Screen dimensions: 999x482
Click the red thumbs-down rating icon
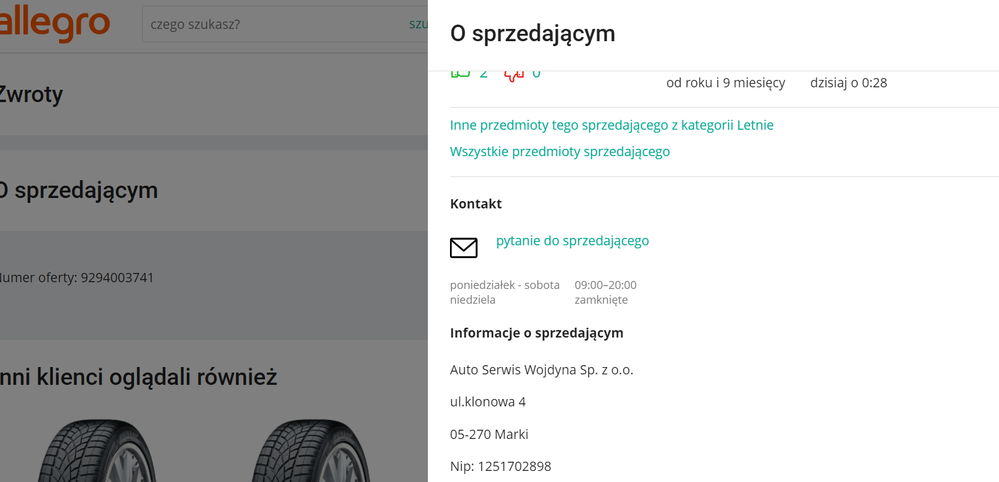(514, 74)
